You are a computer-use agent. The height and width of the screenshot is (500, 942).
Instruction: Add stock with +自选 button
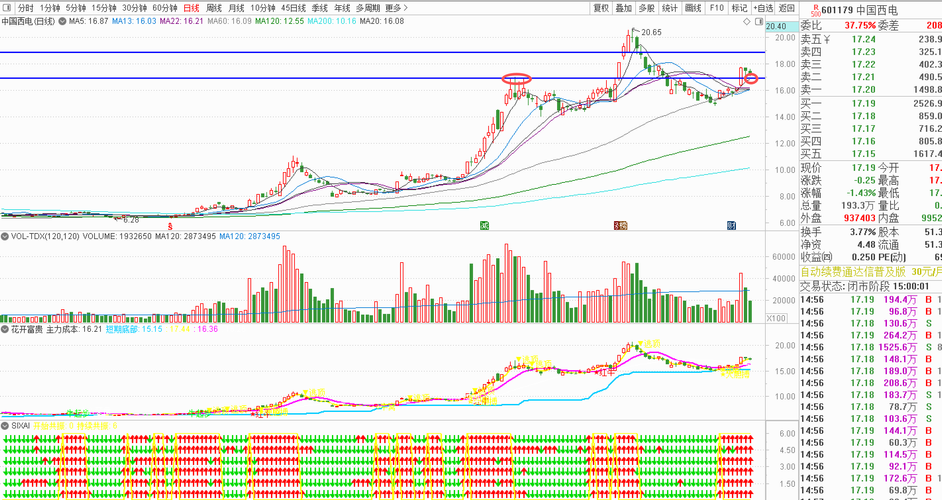[763, 8]
